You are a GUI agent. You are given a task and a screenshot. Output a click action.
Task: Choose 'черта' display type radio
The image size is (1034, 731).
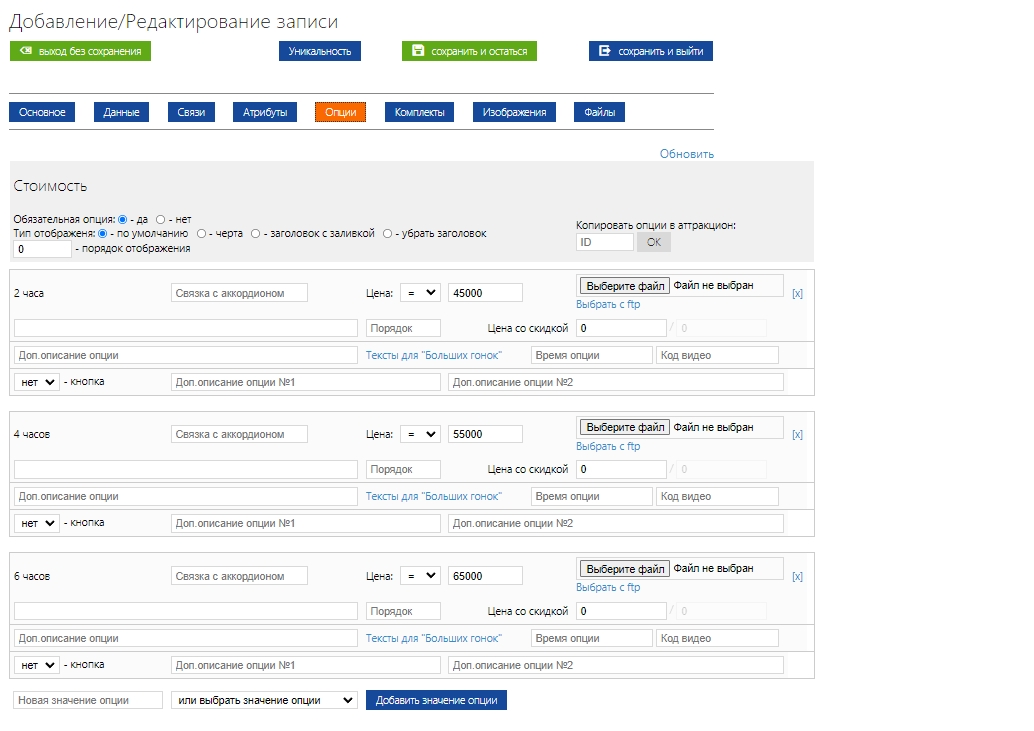201,233
